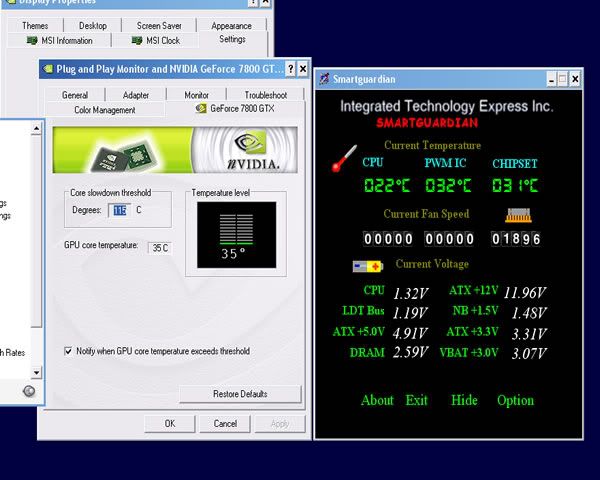Click the scroll up arrow in the left panel
This screenshot has width=600, height=480.
(x=36, y=128)
